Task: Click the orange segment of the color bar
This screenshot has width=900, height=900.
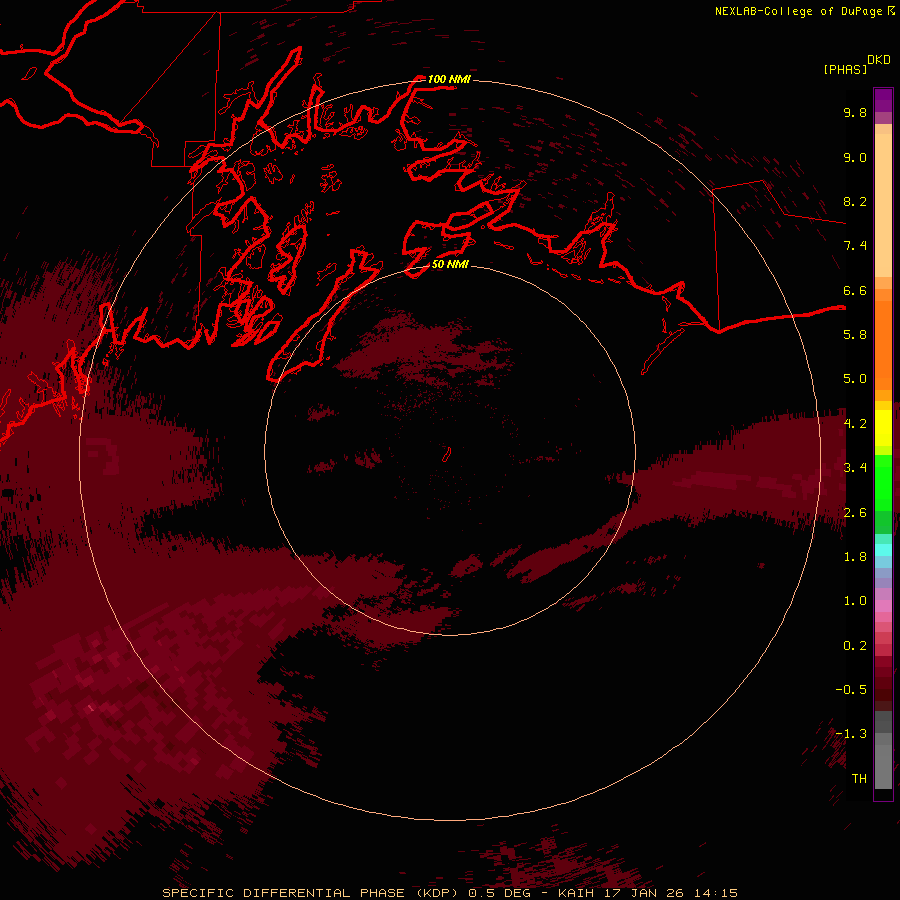Action: pyautogui.click(x=883, y=346)
